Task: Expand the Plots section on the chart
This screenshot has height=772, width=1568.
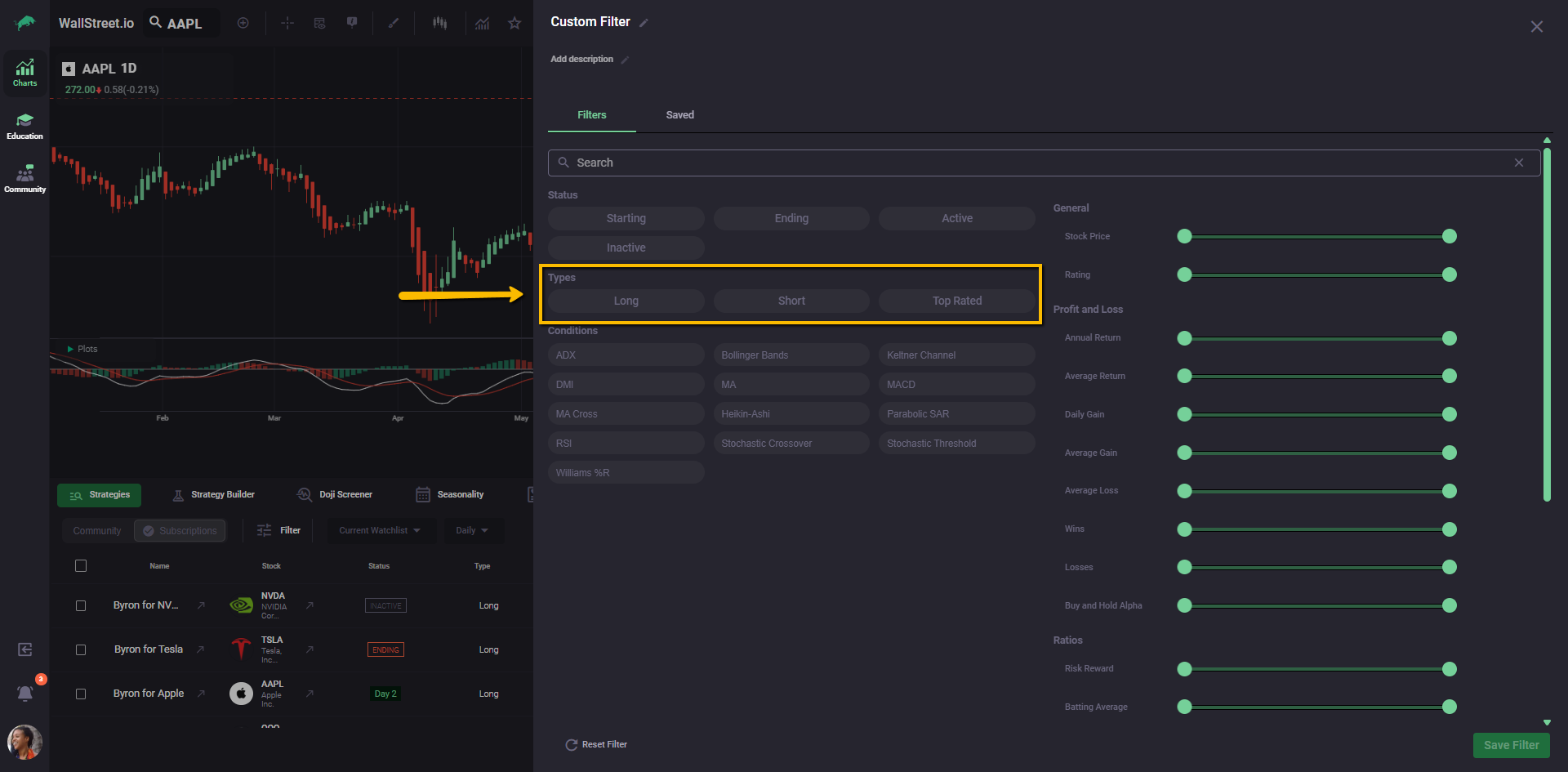Action: click(x=71, y=349)
